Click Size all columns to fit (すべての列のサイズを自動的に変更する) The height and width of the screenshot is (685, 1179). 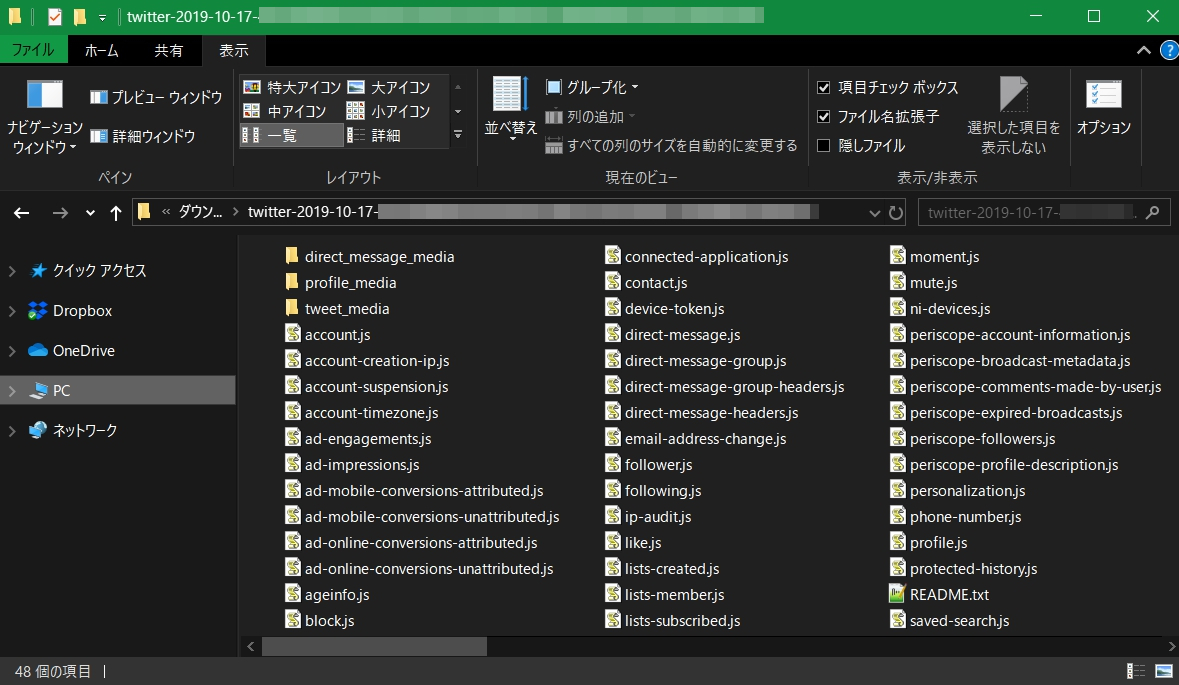coord(671,145)
